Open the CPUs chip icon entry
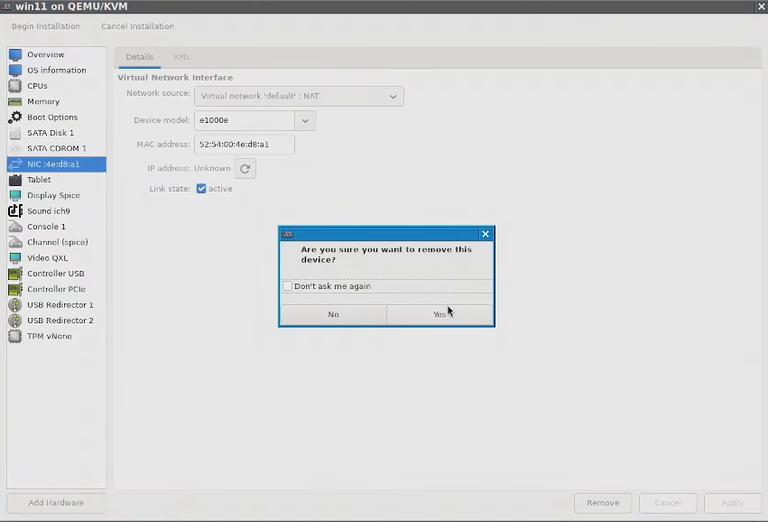Image resolution: width=768 pixels, height=522 pixels. (x=15, y=86)
